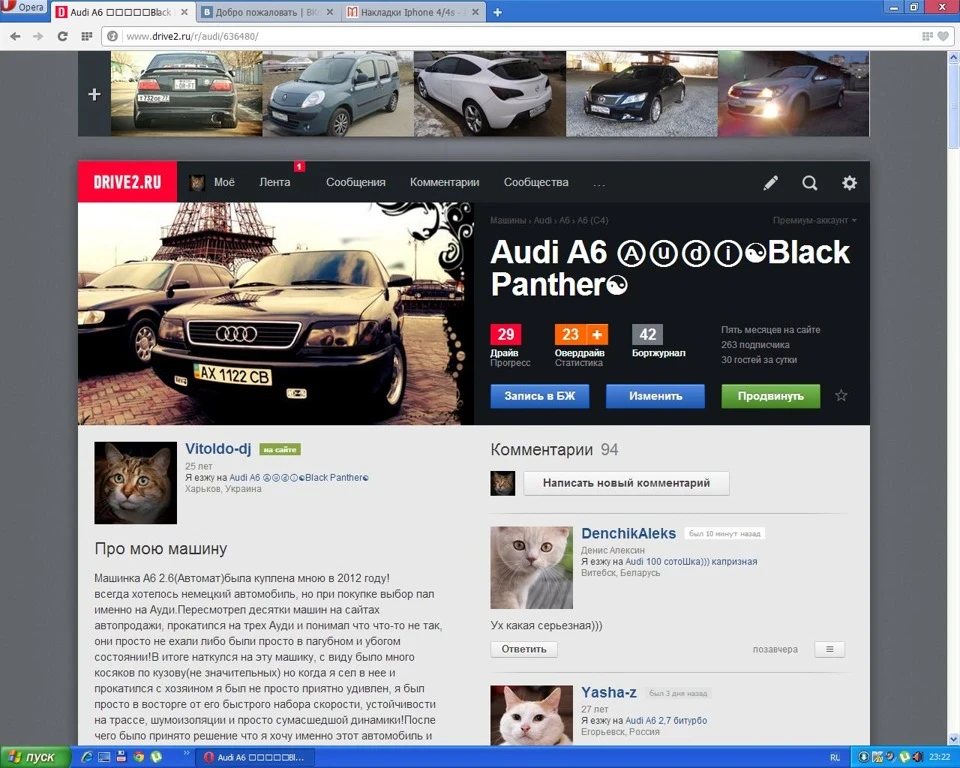Open the 'Audi 100 сотоШка))) капризная' link
This screenshot has width=960, height=768.
pyautogui.click(x=691, y=562)
